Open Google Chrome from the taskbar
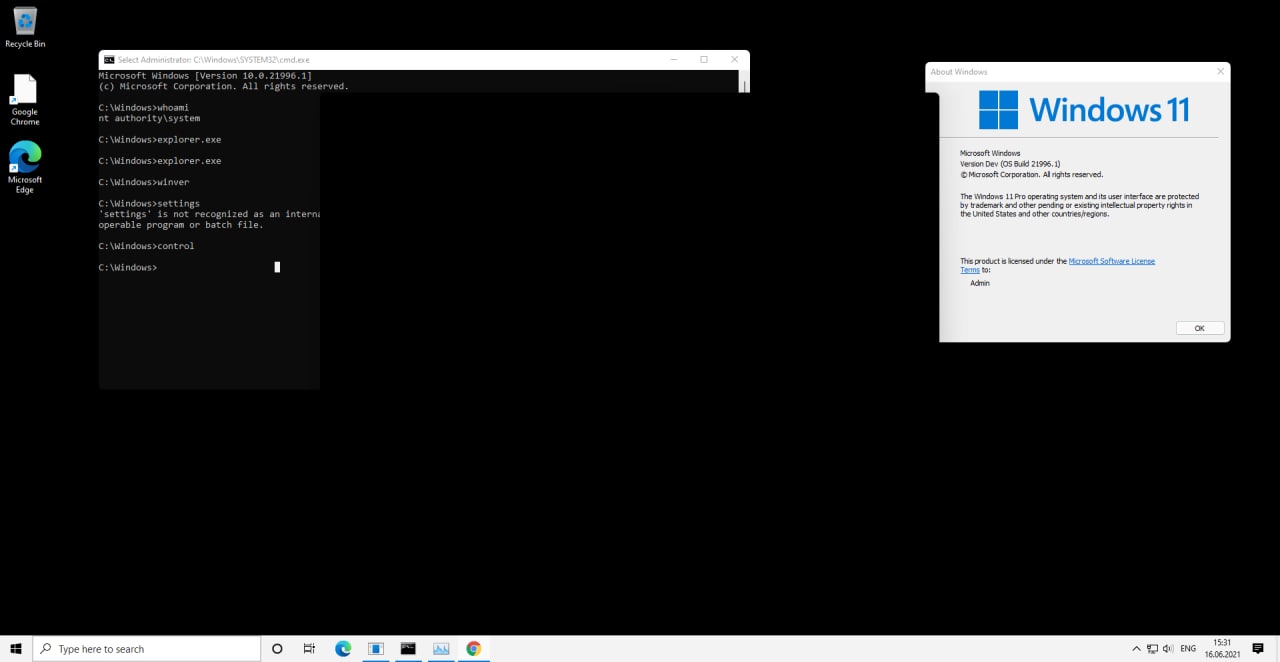This screenshot has width=1280, height=662. pyautogui.click(x=473, y=649)
